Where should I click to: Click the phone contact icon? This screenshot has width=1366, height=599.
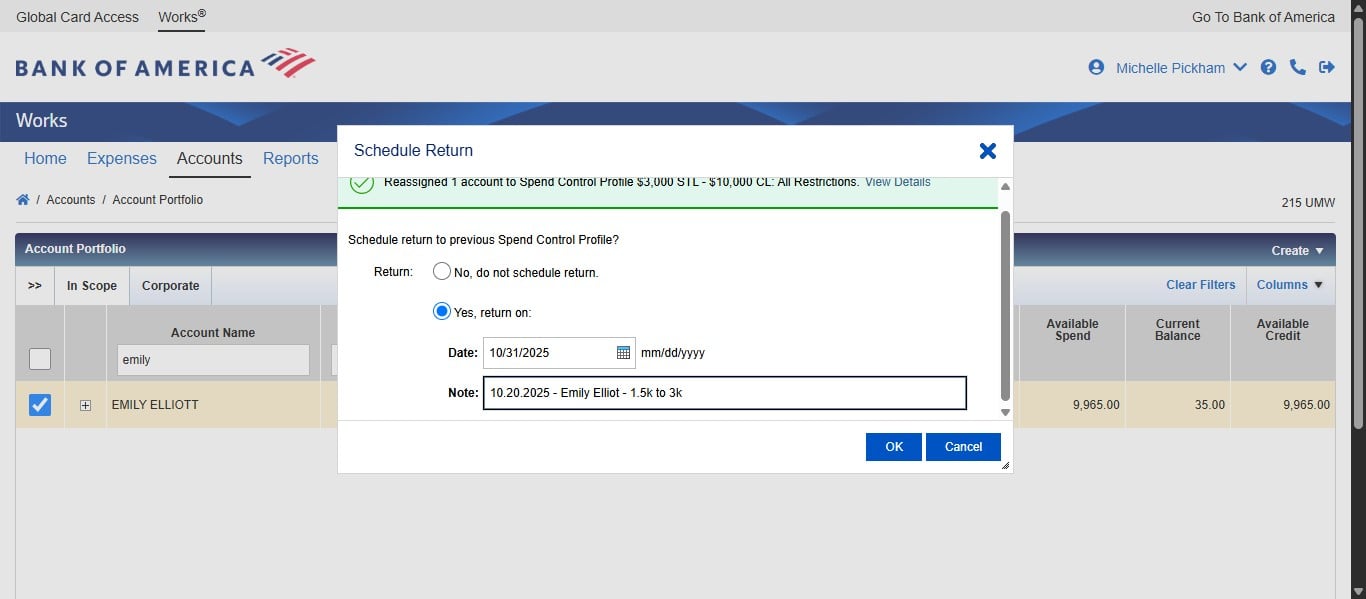click(1298, 67)
